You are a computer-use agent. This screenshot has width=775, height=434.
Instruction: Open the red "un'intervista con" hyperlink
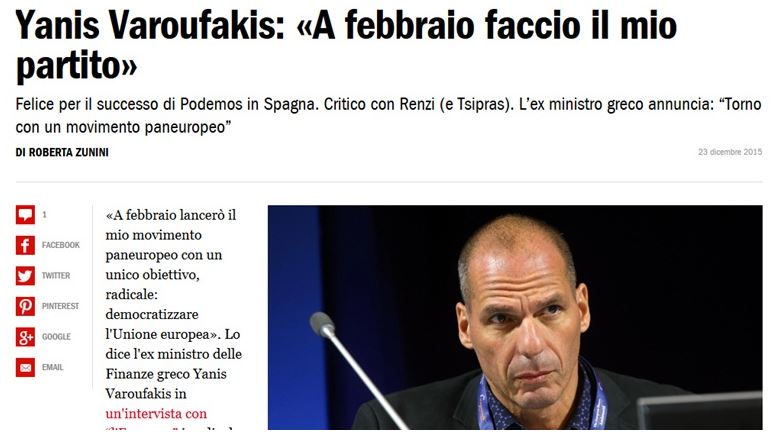click(156, 414)
